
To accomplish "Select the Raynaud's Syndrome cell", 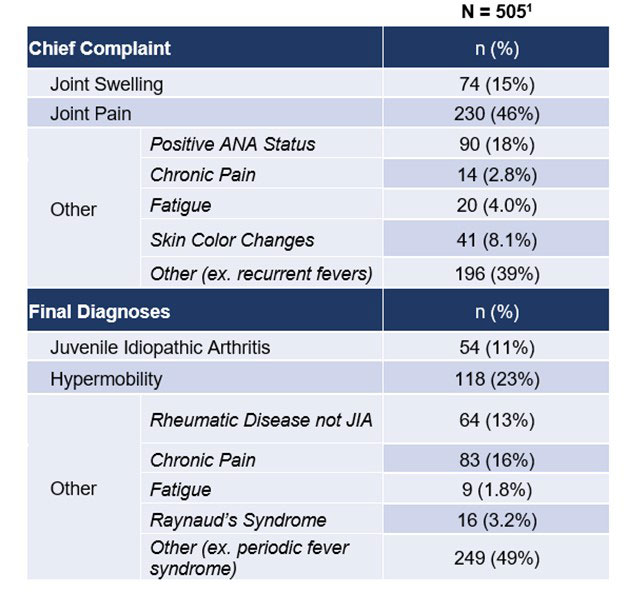I will tap(238, 520).
